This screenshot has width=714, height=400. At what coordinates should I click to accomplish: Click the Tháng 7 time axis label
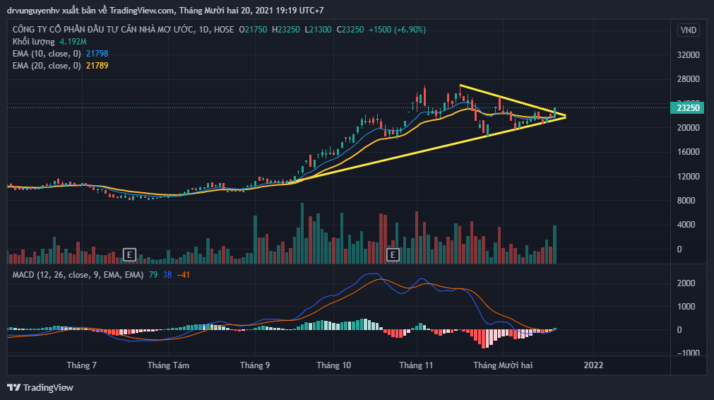[x=82, y=365]
